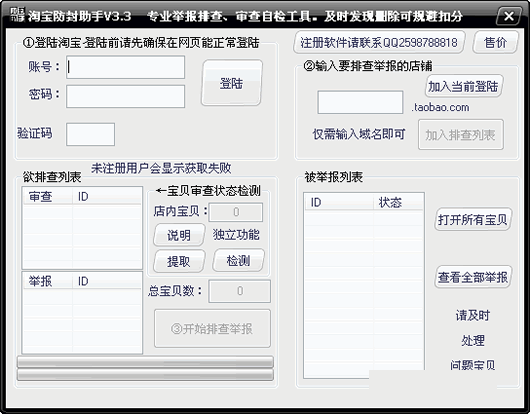Click the 打开所有宝贝 button
The height and width of the screenshot is (414, 530).
(473, 220)
